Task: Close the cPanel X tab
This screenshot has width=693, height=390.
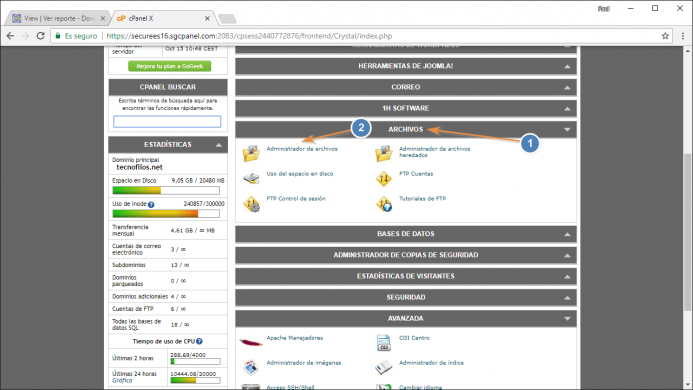Action: coord(207,18)
